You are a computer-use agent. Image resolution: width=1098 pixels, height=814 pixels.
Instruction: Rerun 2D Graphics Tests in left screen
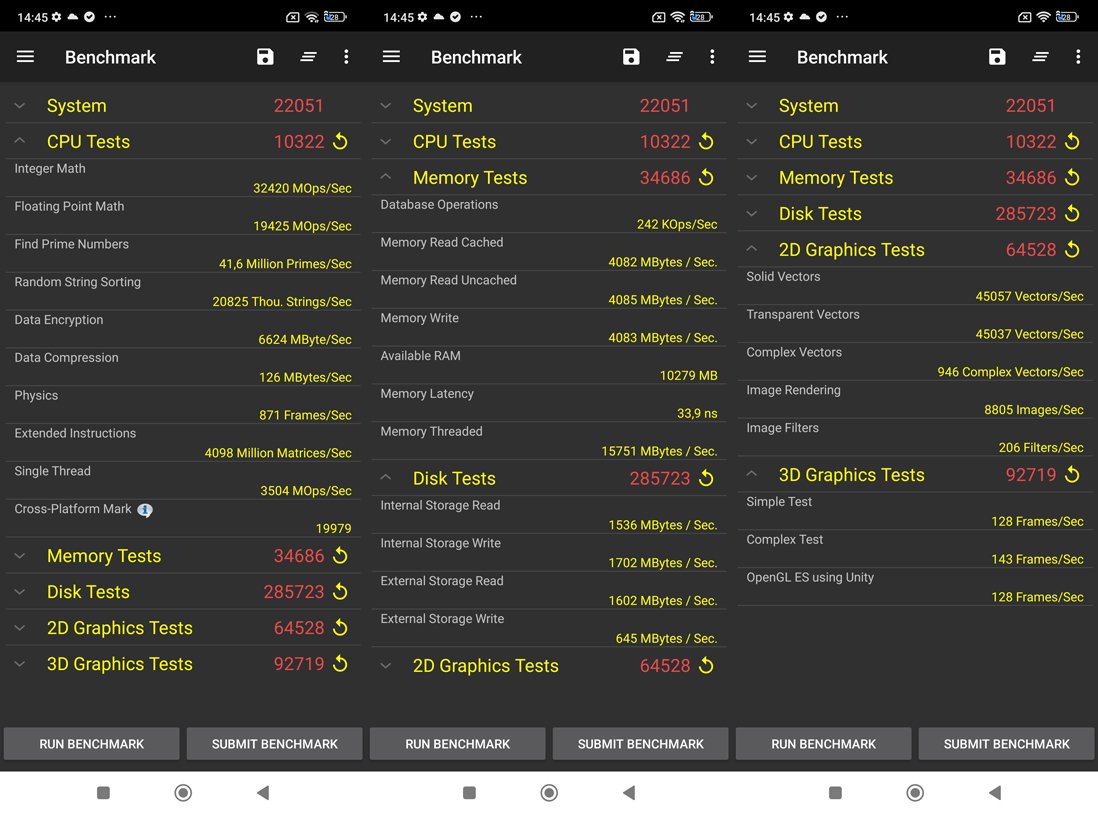pos(340,628)
